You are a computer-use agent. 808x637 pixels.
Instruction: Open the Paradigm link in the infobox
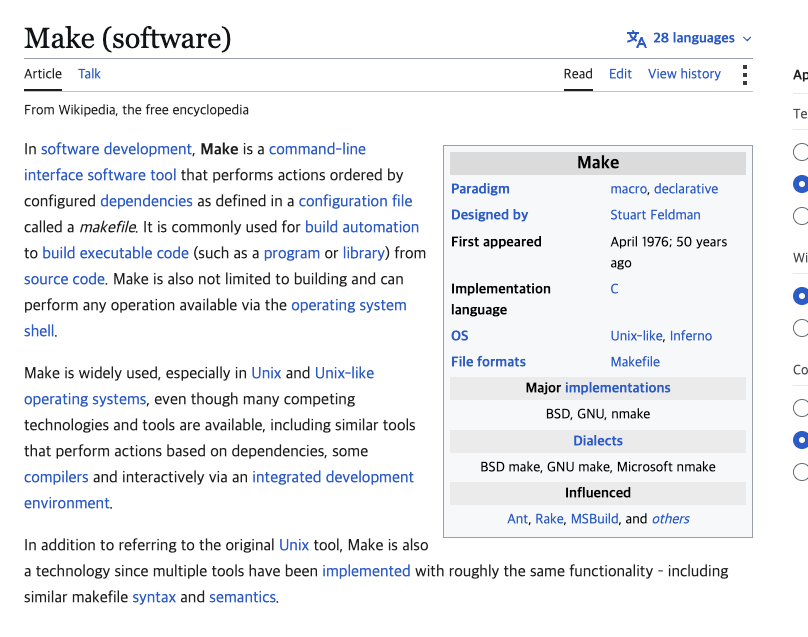tap(480, 189)
